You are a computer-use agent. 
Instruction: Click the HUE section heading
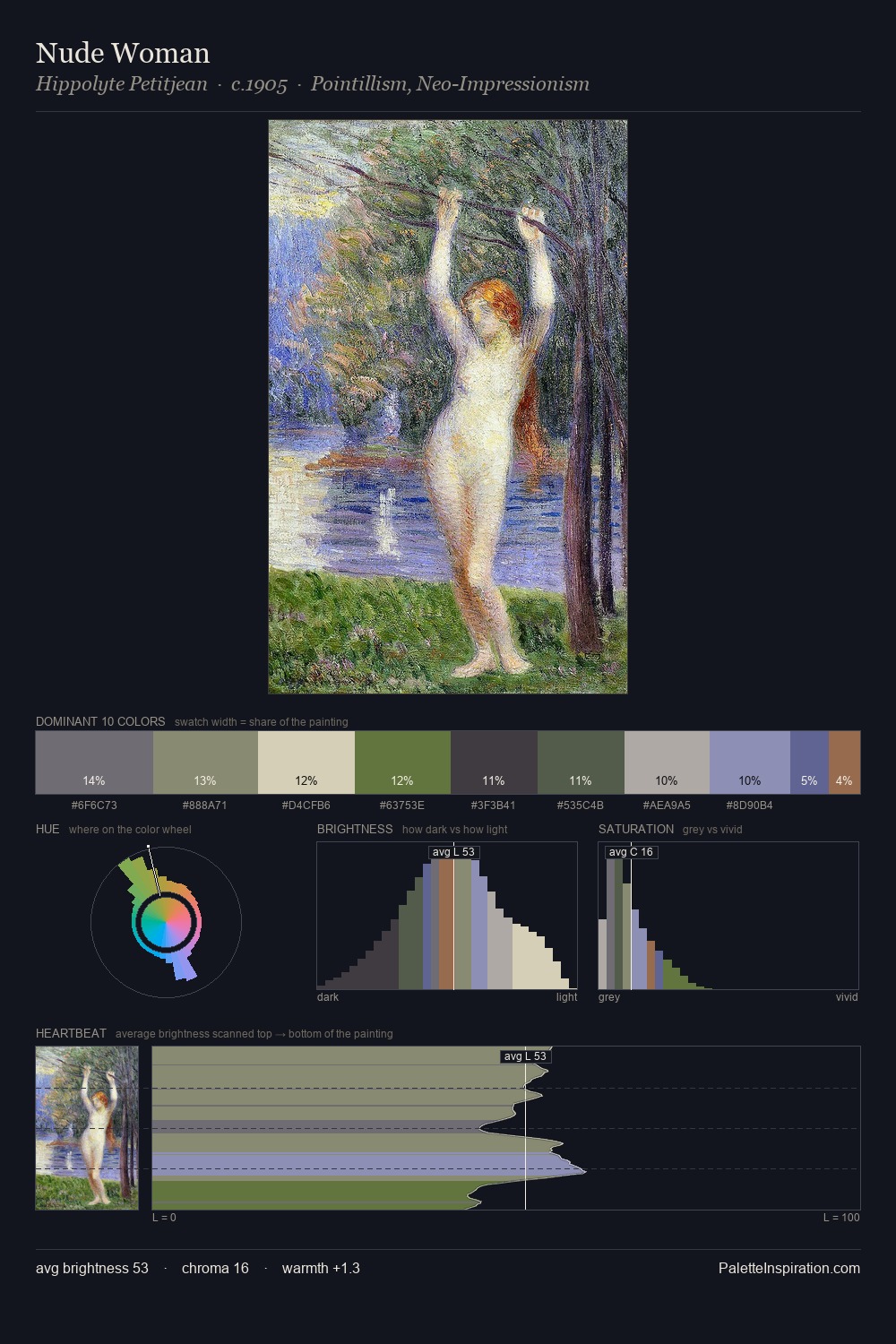47,829
